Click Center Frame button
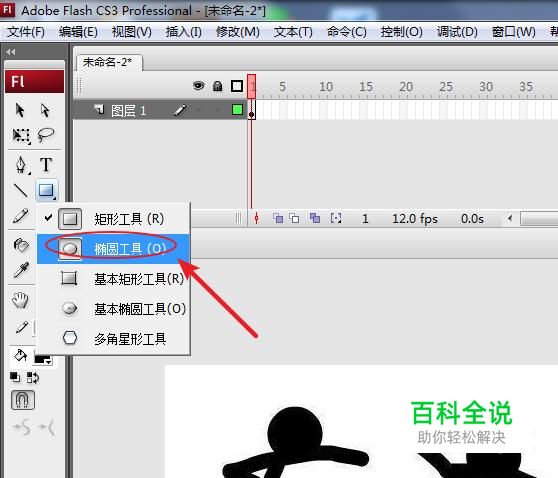 256,218
